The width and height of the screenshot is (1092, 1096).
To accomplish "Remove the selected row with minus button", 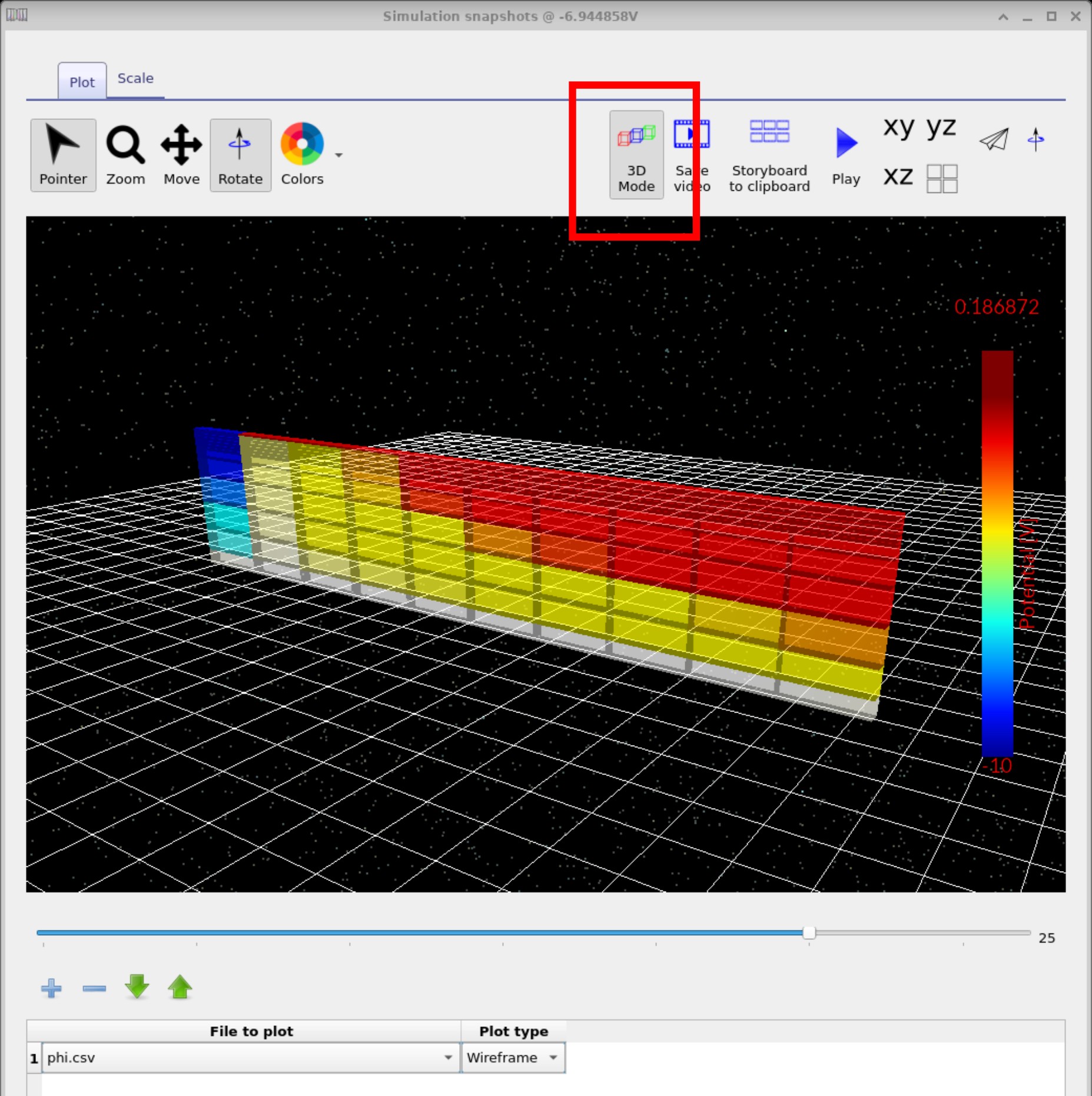I will pos(94,988).
